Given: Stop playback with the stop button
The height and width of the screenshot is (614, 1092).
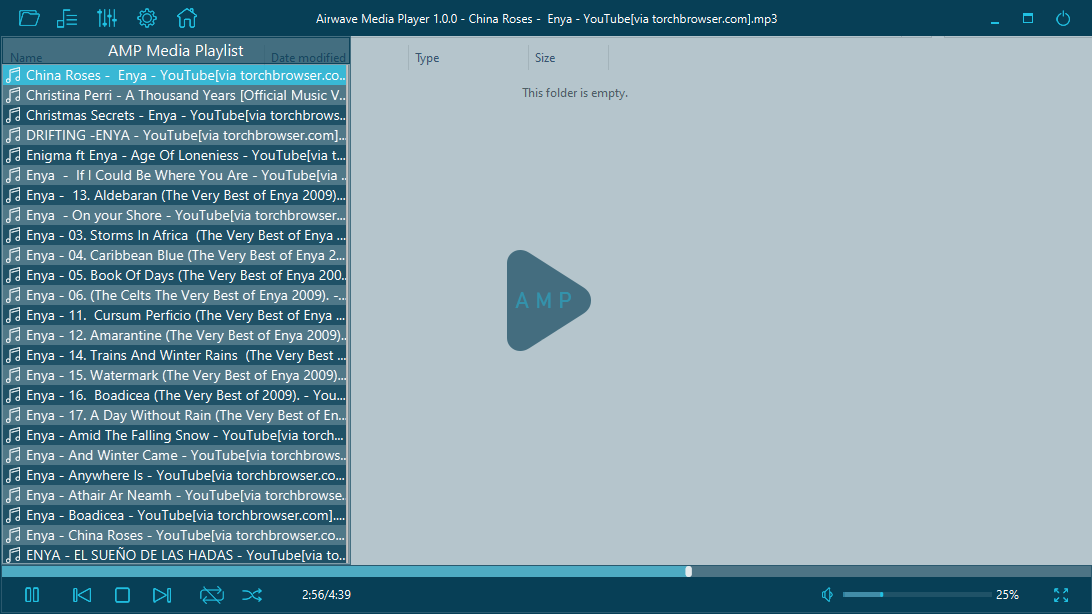Looking at the screenshot, I should (x=122, y=595).
